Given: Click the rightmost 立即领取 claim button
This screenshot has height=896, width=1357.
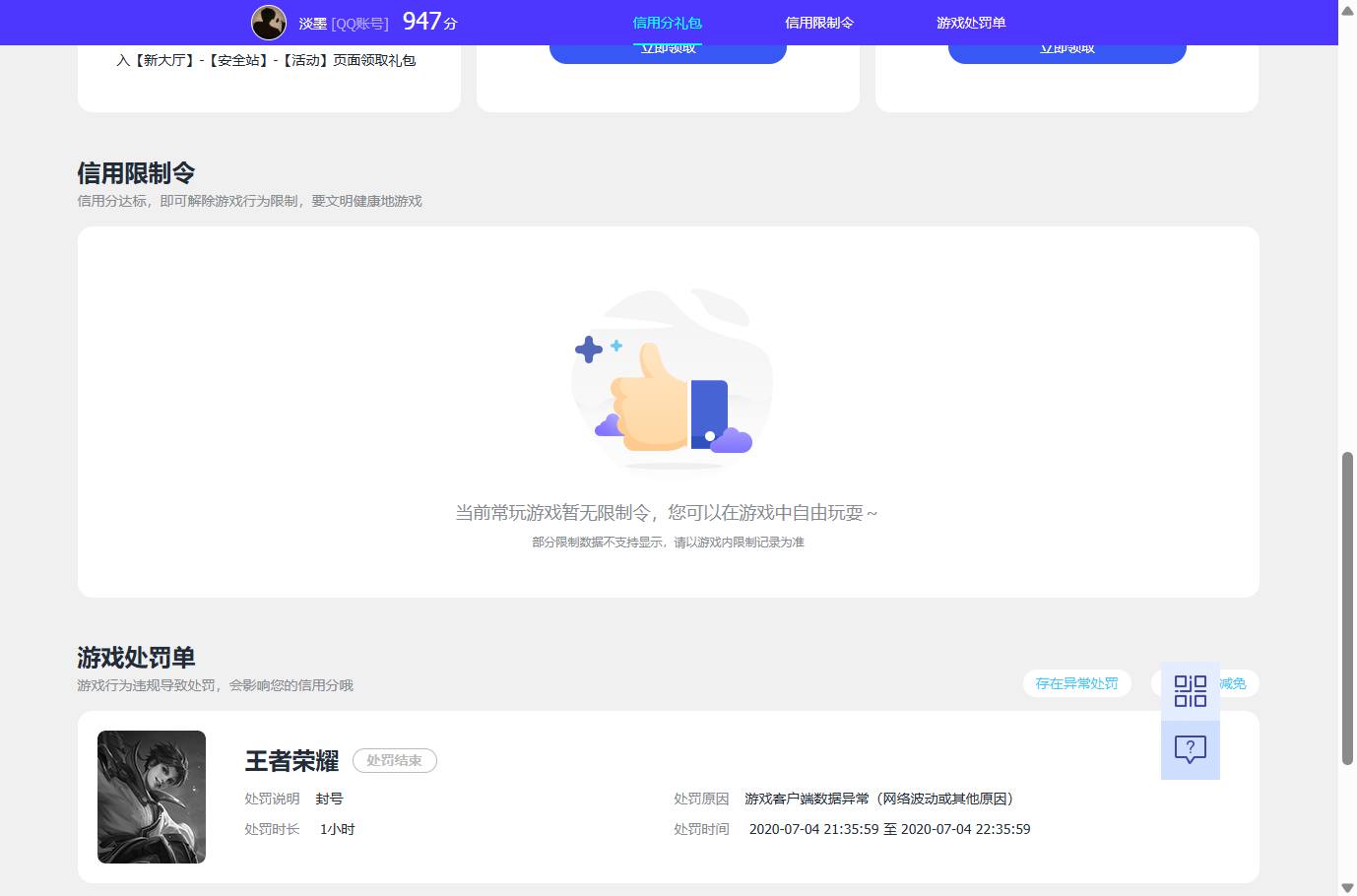Looking at the screenshot, I should click(x=1066, y=47).
